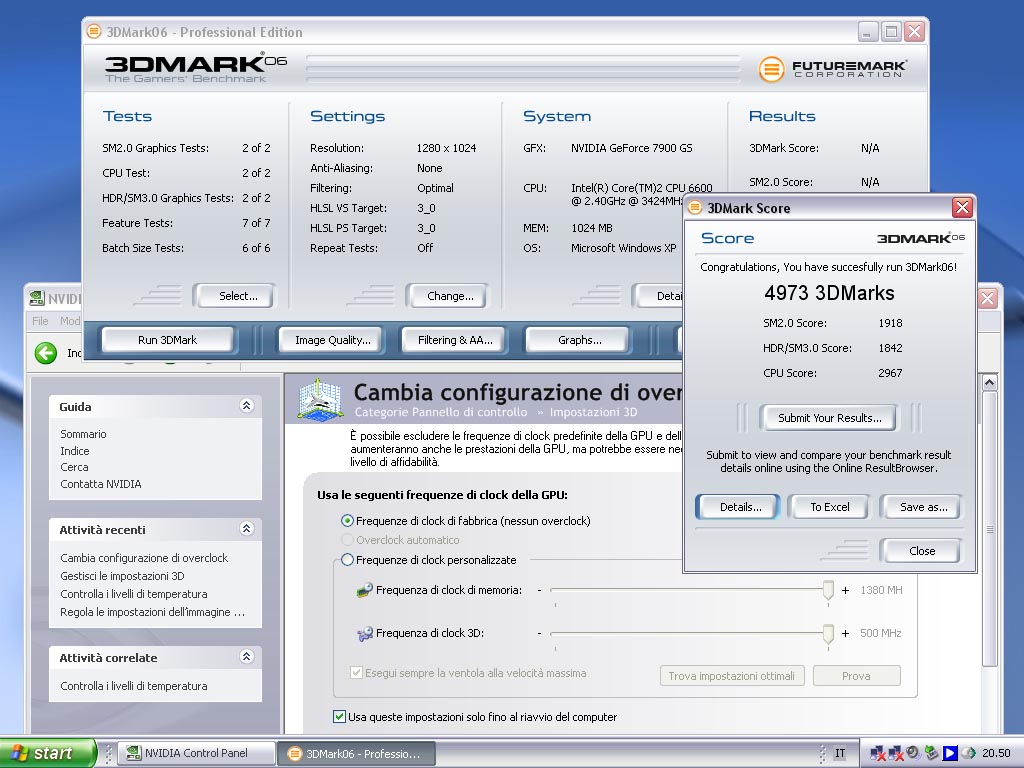Close the NVIDIA Control Panel window
The height and width of the screenshot is (768, 1024).
point(988,298)
